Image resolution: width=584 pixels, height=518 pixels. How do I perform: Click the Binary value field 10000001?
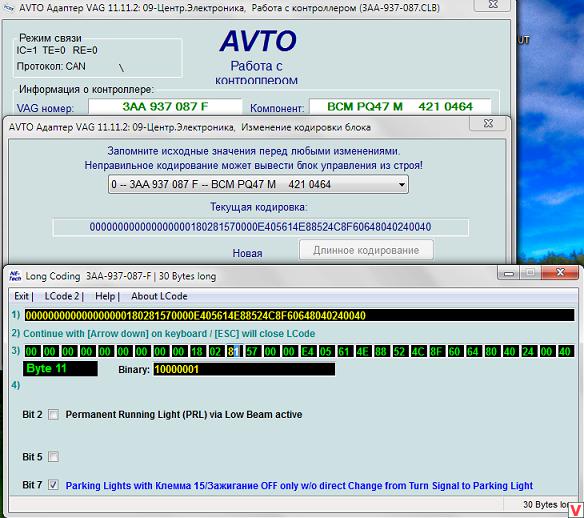tap(244, 369)
